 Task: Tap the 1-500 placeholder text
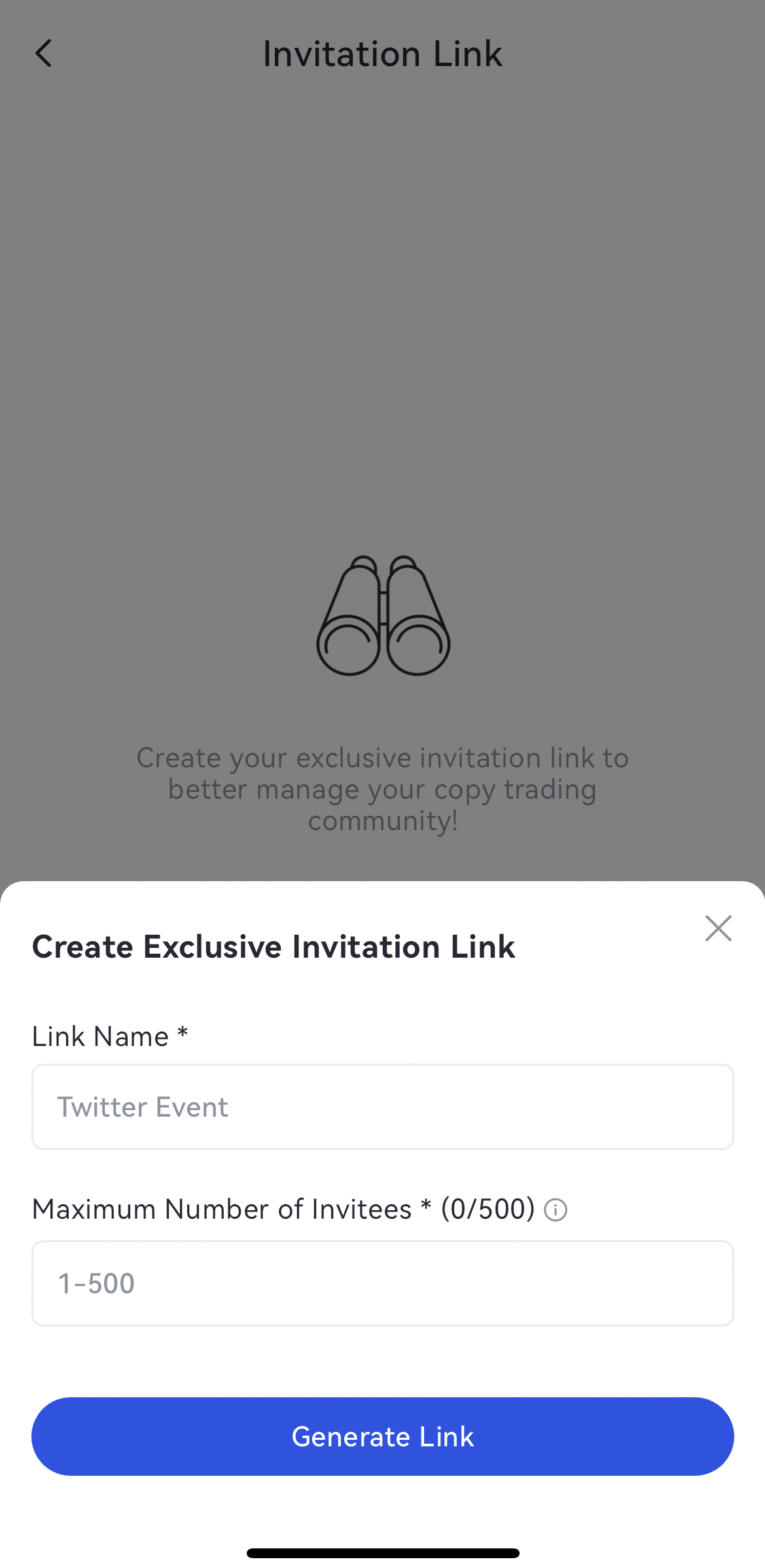click(96, 1283)
